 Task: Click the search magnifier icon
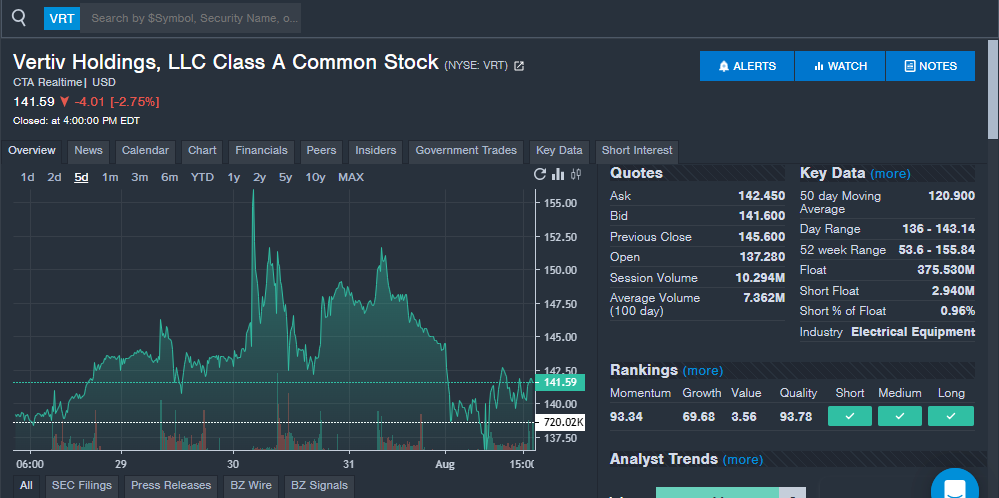(x=19, y=18)
